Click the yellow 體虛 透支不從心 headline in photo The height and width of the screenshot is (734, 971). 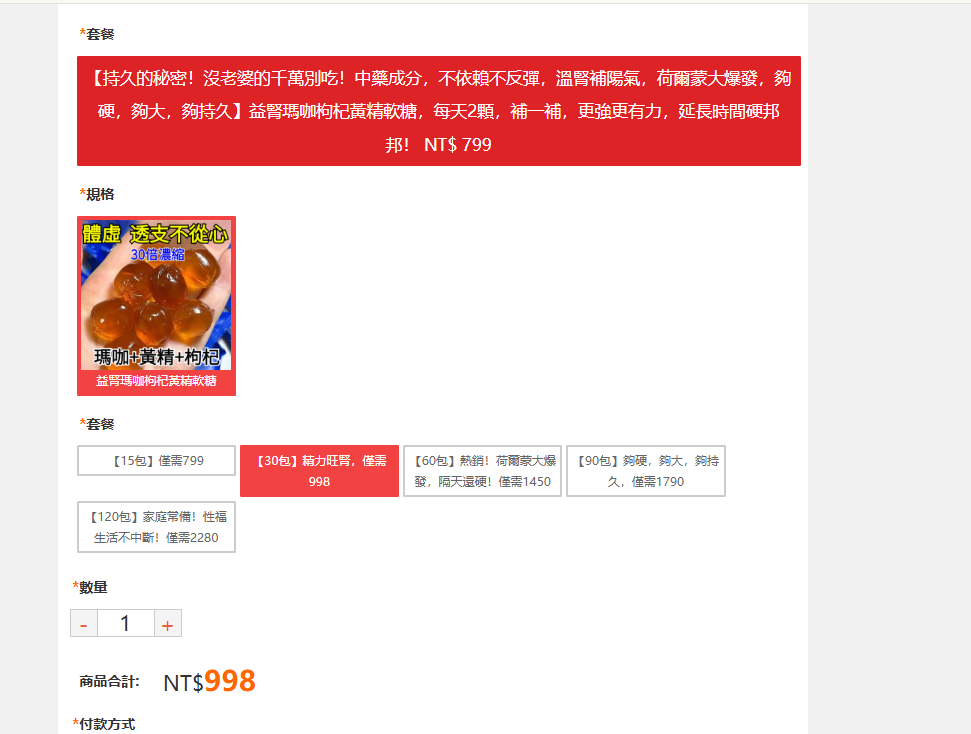(155, 234)
